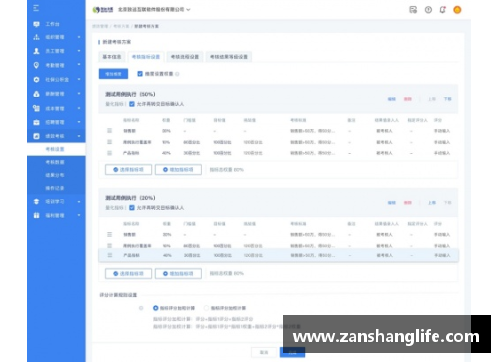
Task: Click the 下移 link in 50% section
Action: point(447,99)
